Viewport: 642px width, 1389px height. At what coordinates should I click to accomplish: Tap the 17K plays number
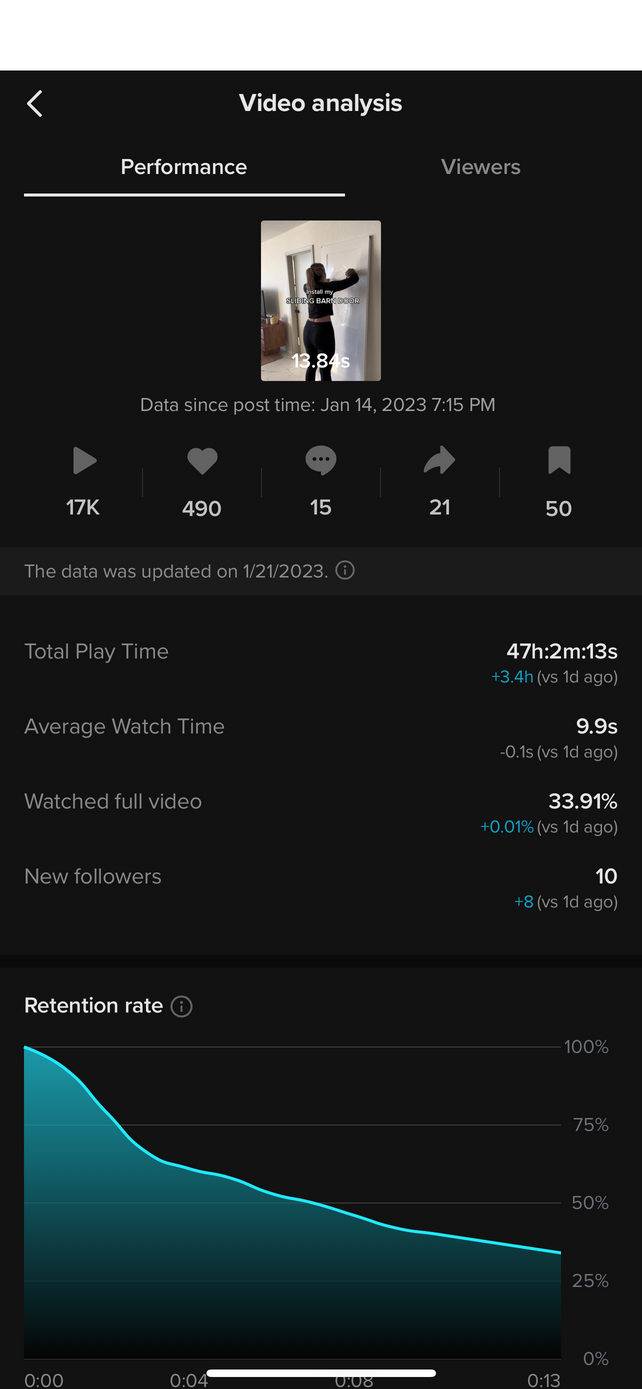click(x=83, y=508)
